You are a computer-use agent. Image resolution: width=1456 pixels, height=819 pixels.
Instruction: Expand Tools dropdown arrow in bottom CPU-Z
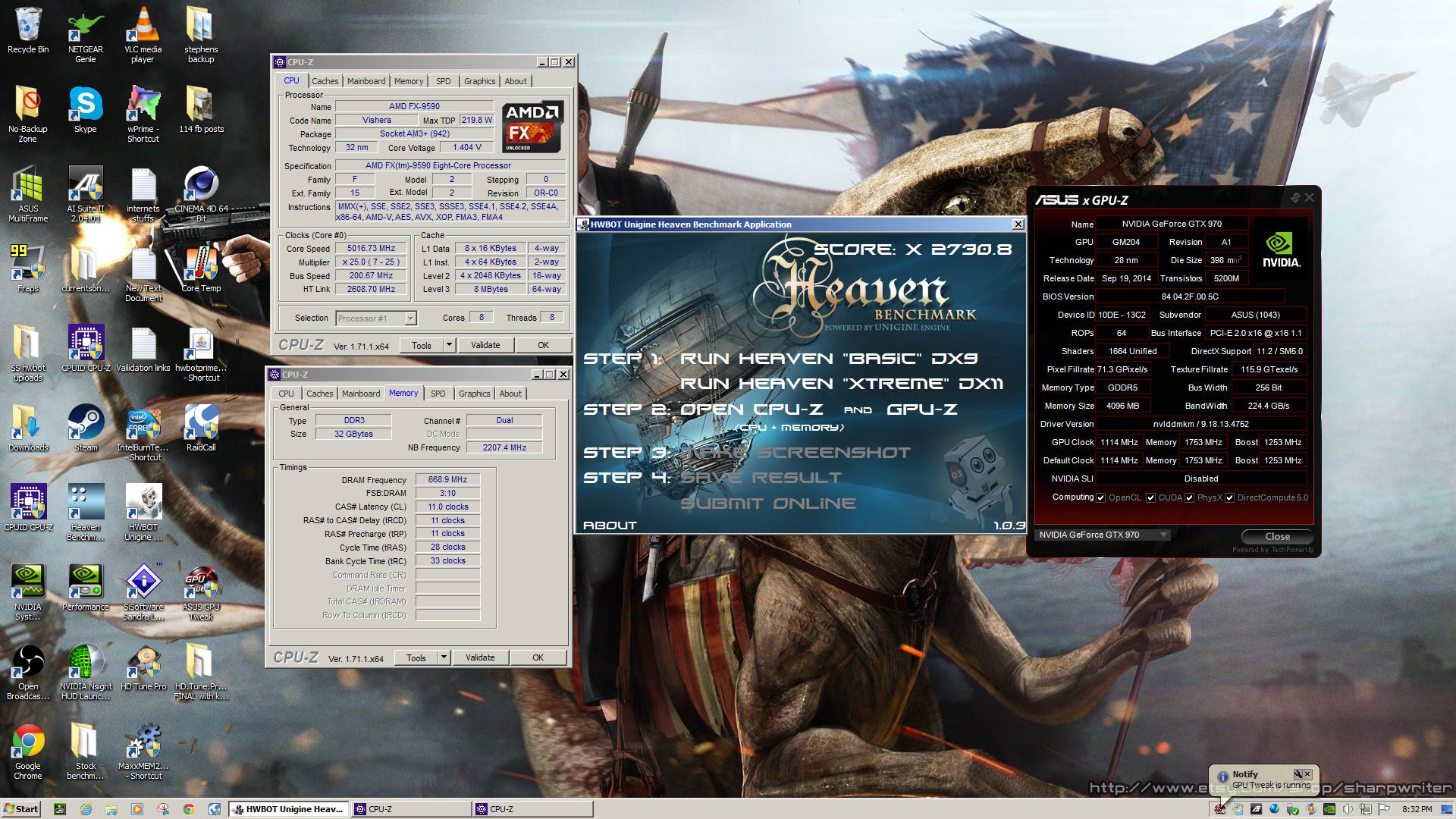pyautogui.click(x=444, y=657)
